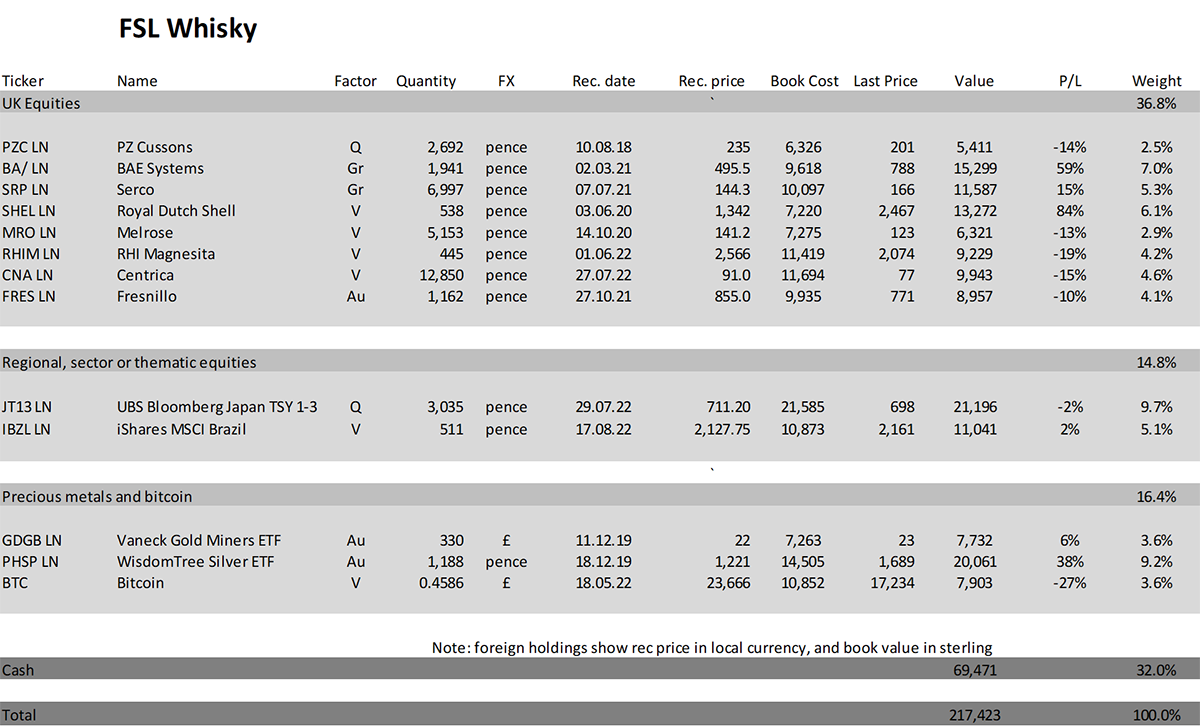1200x726 pixels.
Task: Click the Centrica name cell
Action: 145,275
